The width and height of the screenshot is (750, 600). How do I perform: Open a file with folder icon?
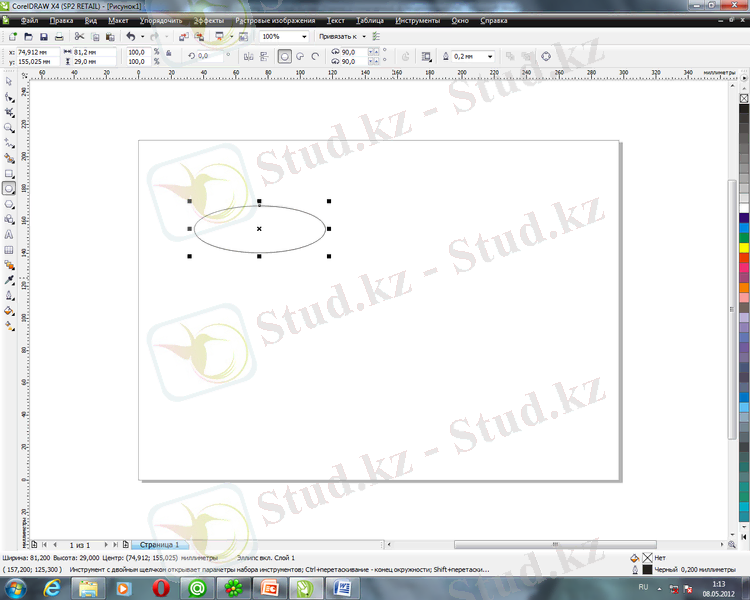point(28,36)
